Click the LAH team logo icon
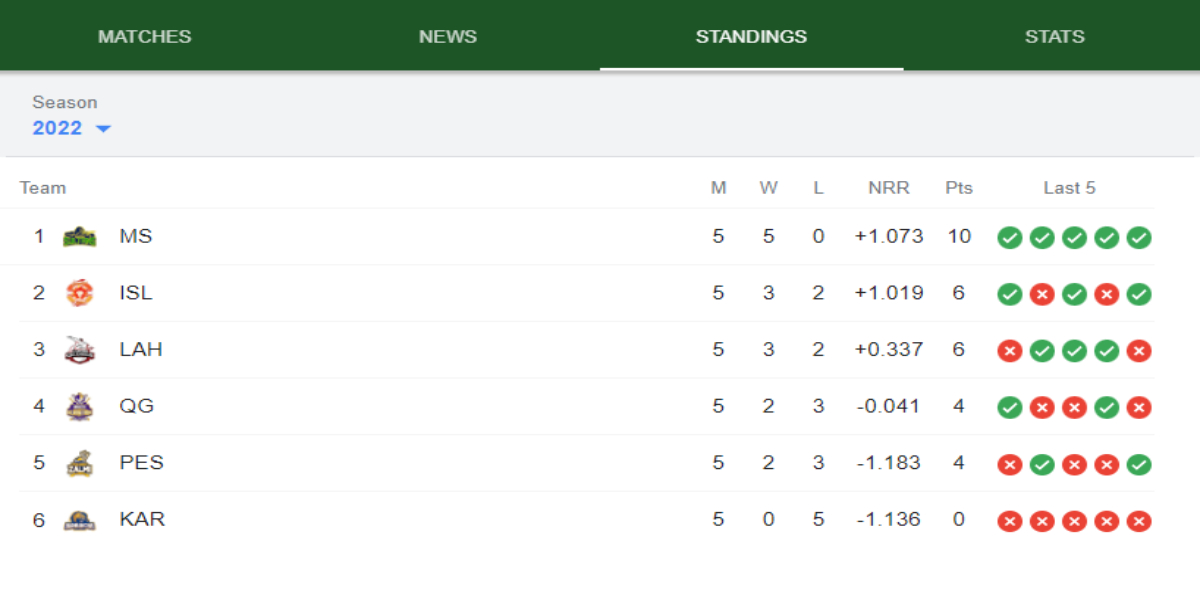Viewport: 1200px width, 600px height. (x=79, y=350)
